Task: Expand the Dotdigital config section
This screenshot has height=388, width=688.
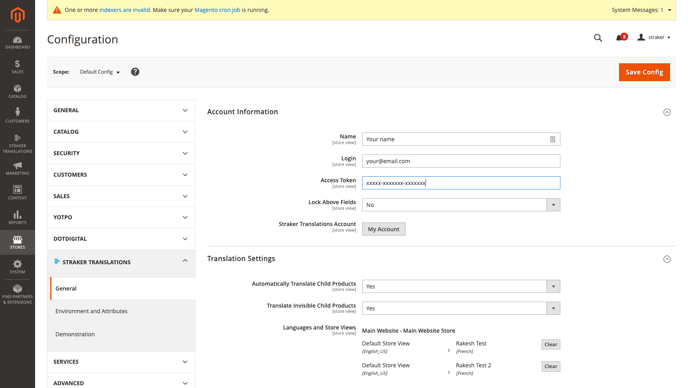Action: (121, 239)
